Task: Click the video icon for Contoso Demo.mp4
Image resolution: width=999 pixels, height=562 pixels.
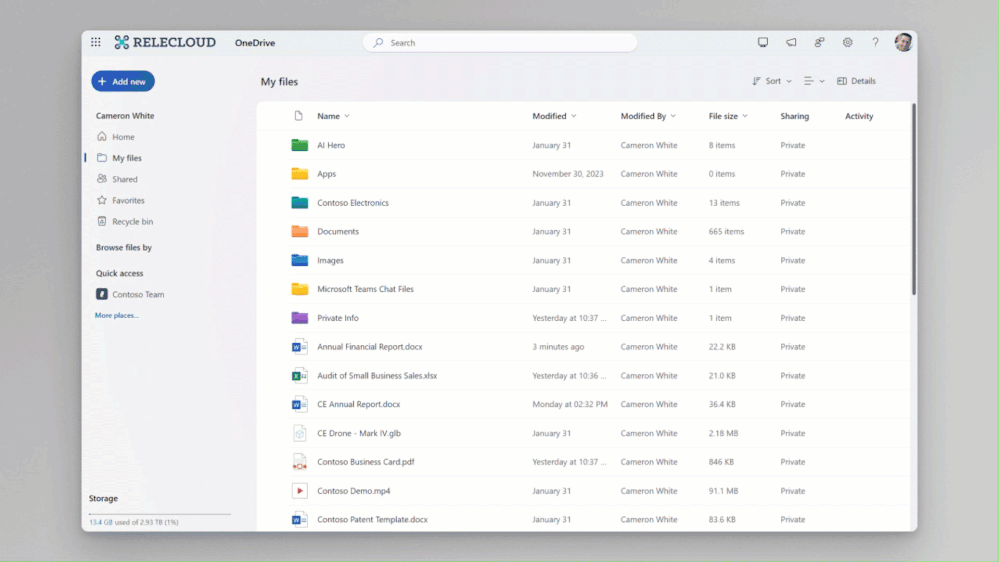Action: point(299,491)
